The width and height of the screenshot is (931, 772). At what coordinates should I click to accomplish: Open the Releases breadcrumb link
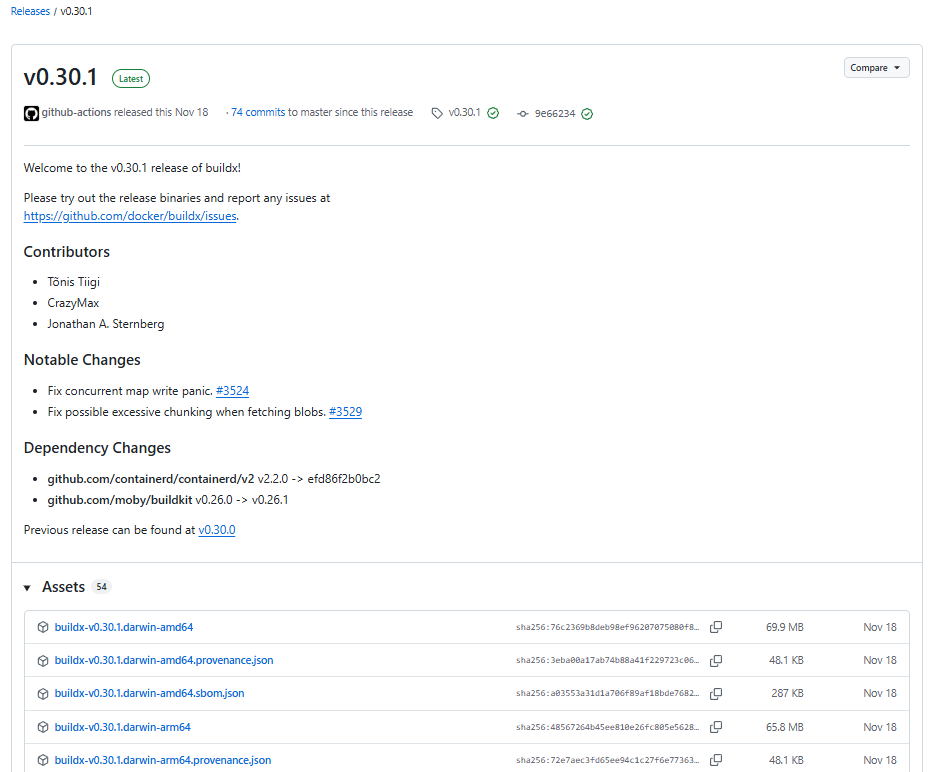coord(30,11)
